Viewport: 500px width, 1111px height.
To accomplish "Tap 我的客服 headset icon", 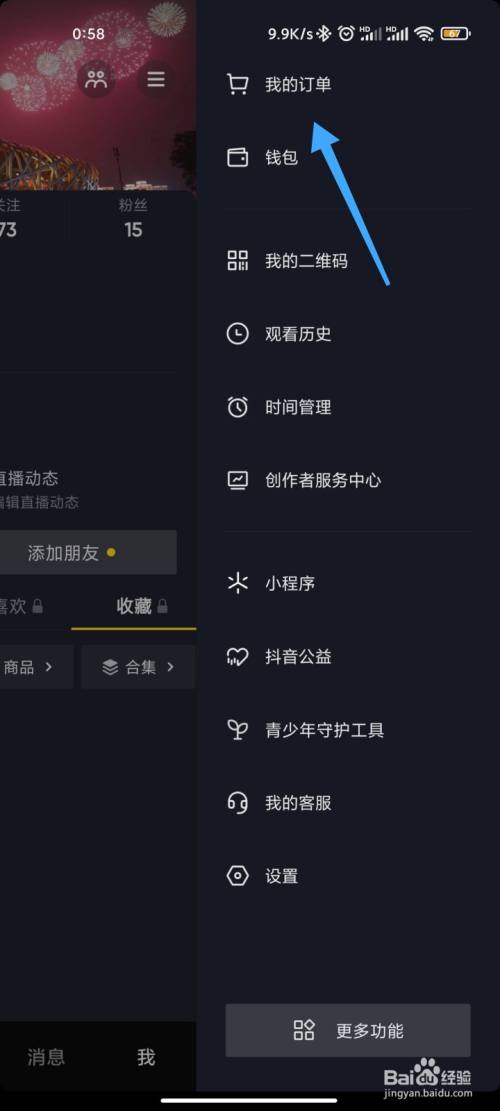I will pyautogui.click(x=238, y=803).
